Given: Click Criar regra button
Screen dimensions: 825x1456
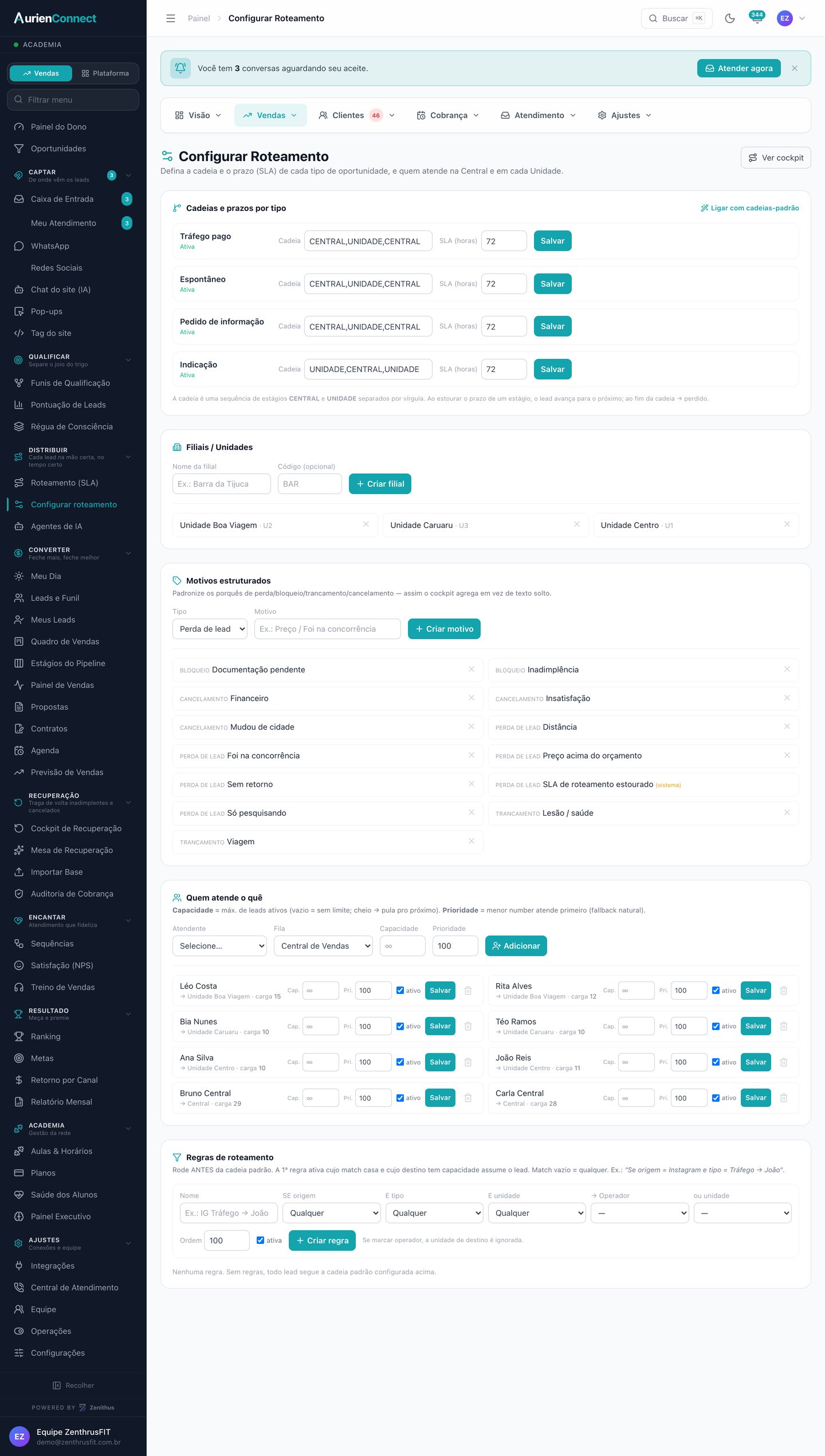Looking at the screenshot, I should (322, 1240).
